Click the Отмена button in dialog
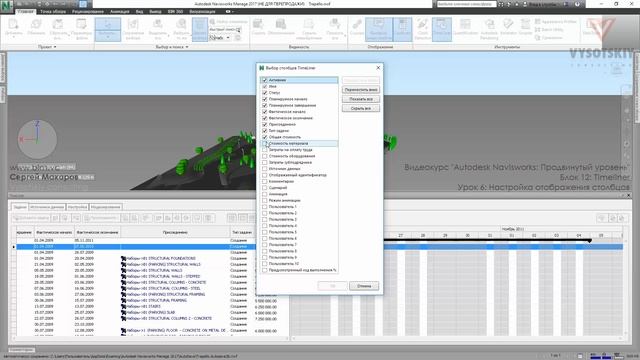This screenshot has width=640, height=360. click(x=364, y=286)
